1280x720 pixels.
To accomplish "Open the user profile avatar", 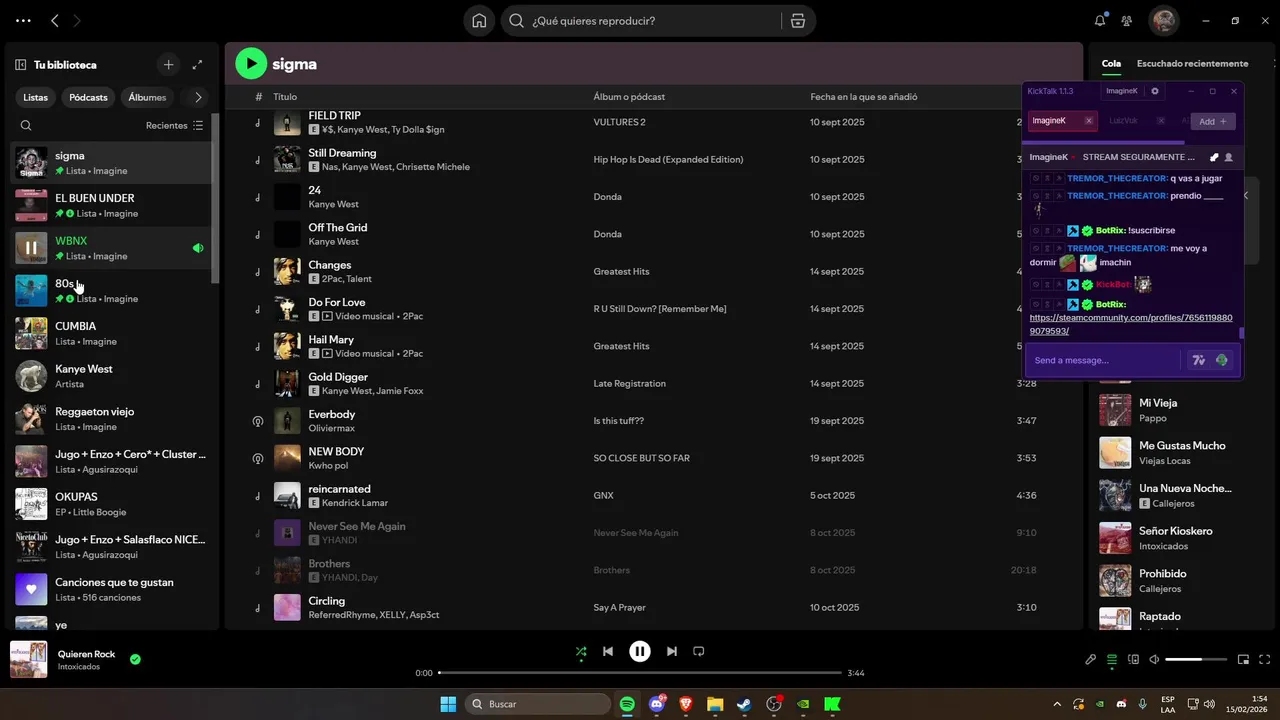I will pyautogui.click(x=1163, y=21).
